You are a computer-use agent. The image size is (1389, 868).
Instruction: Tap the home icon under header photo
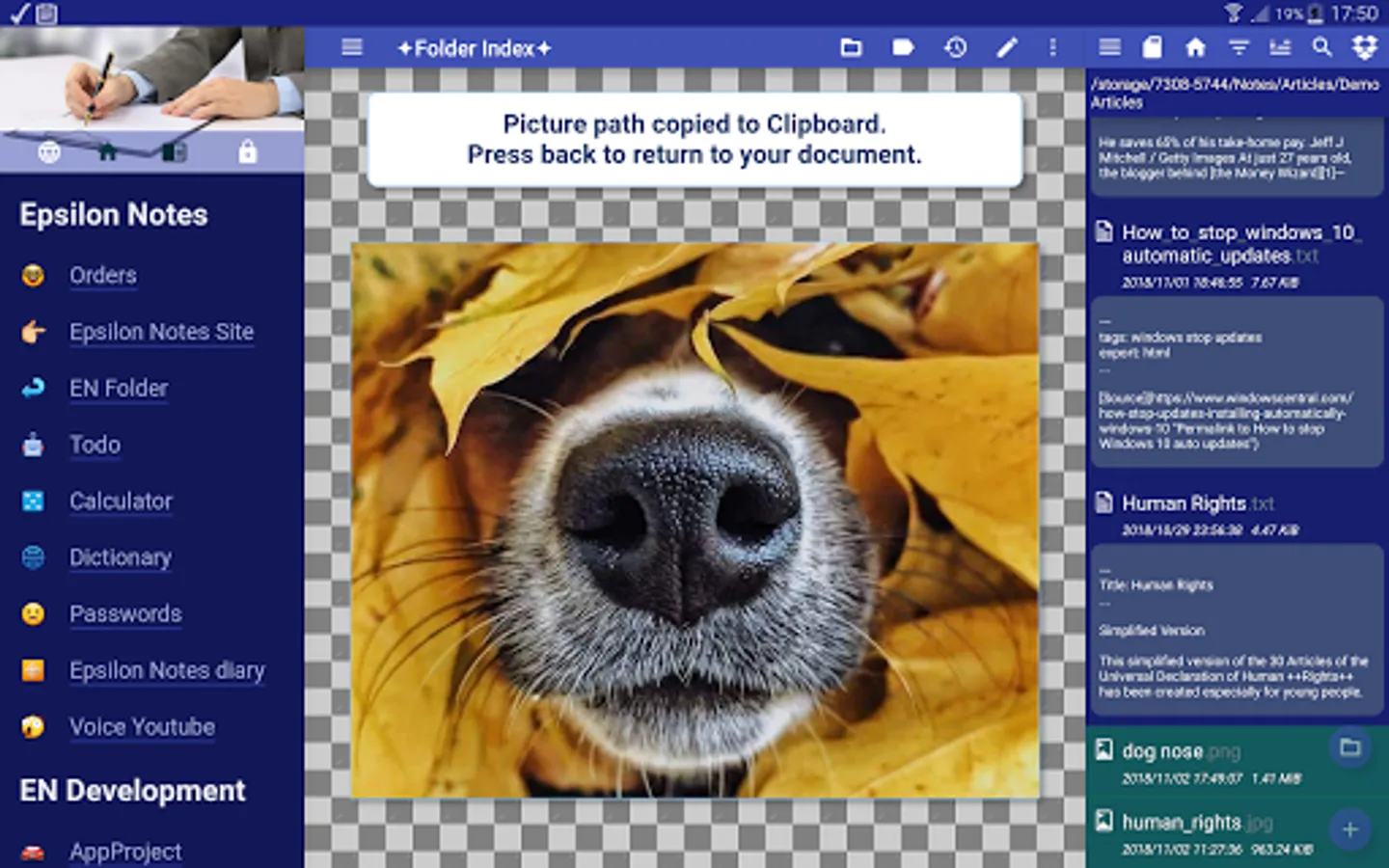(108, 151)
